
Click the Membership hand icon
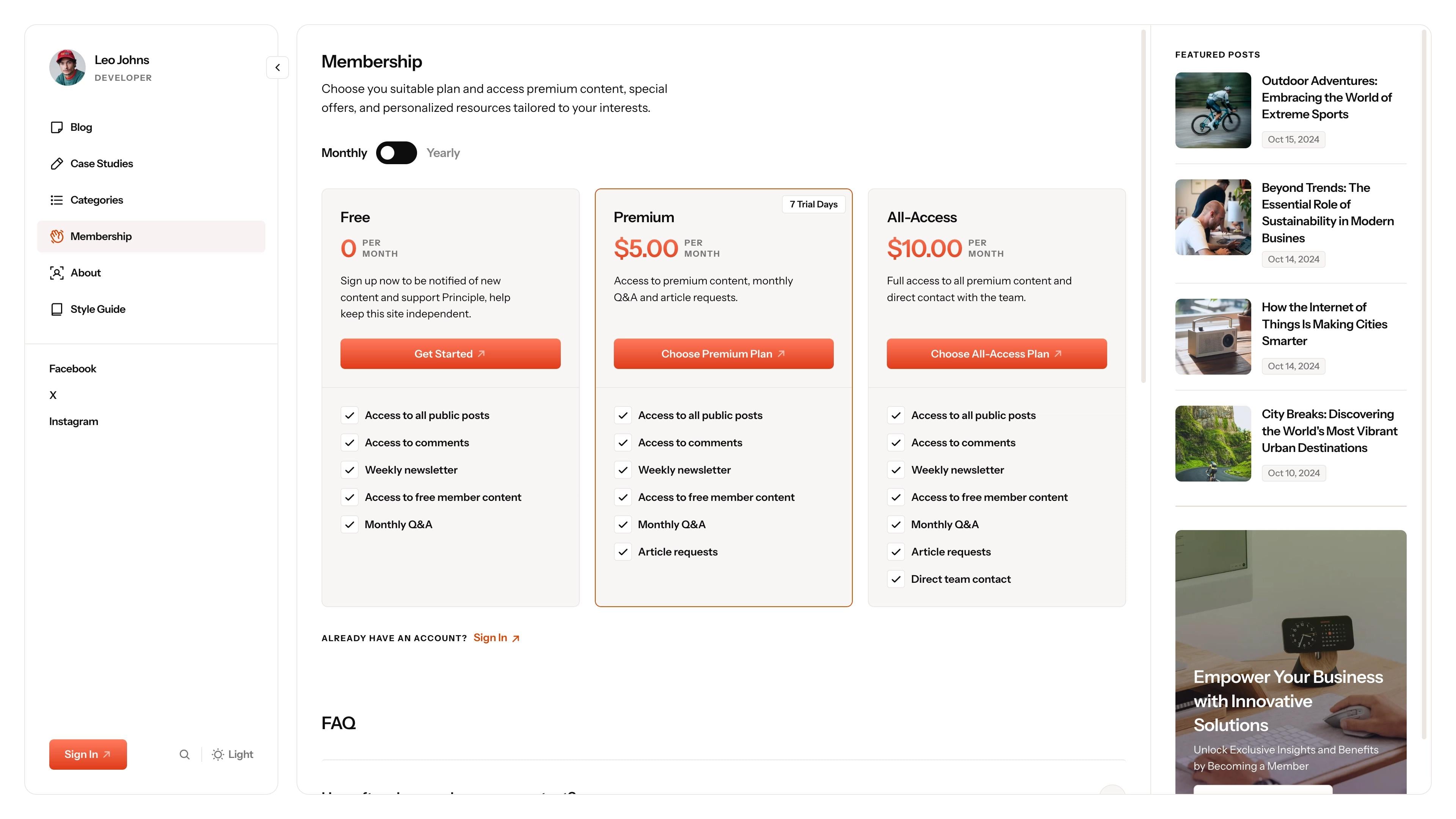[56, 236]
